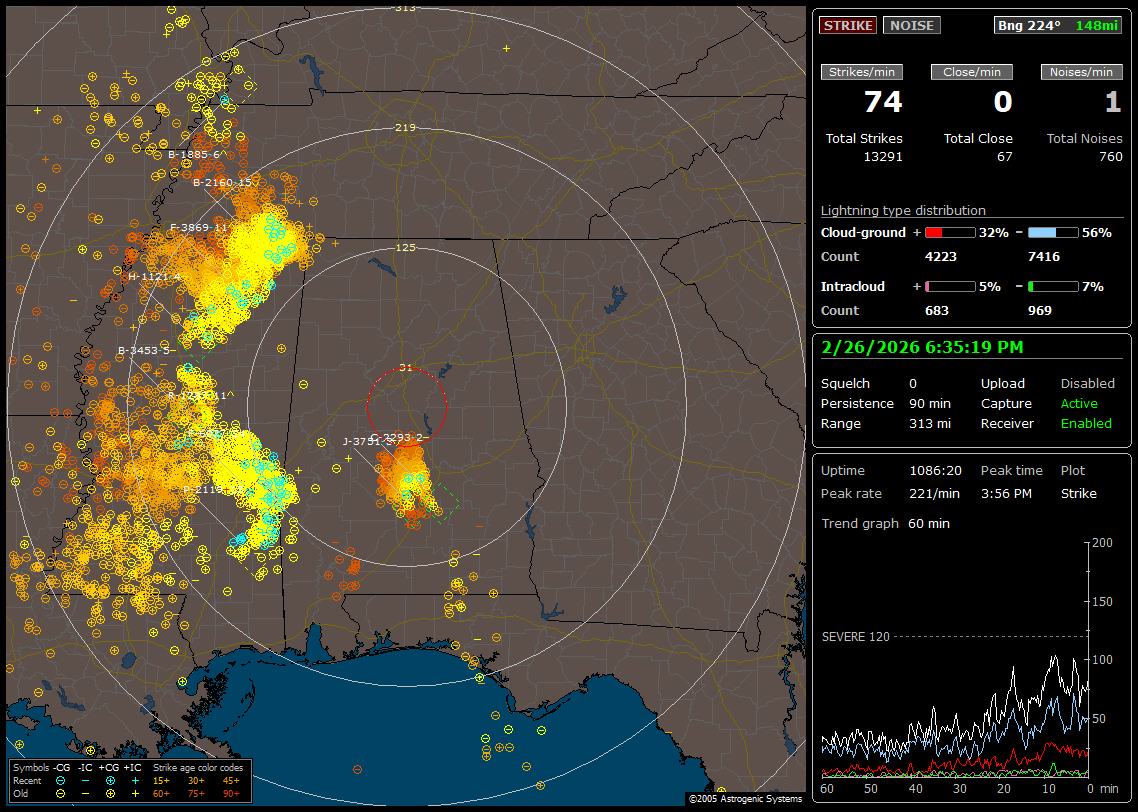Click the positive cloud-ground red percentage bar

coord(949,232)
